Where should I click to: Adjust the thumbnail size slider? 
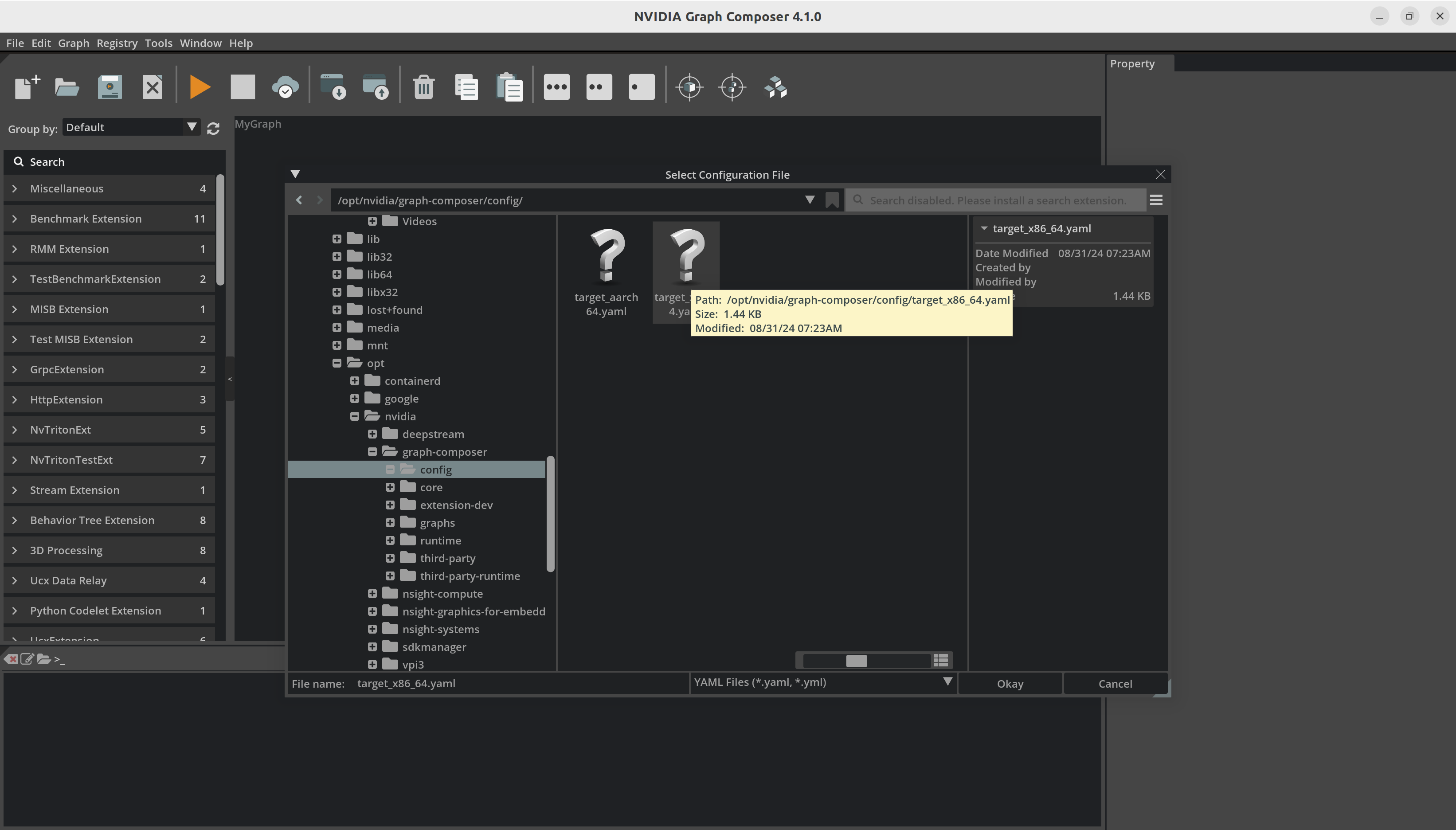click(x=856, y=660)
